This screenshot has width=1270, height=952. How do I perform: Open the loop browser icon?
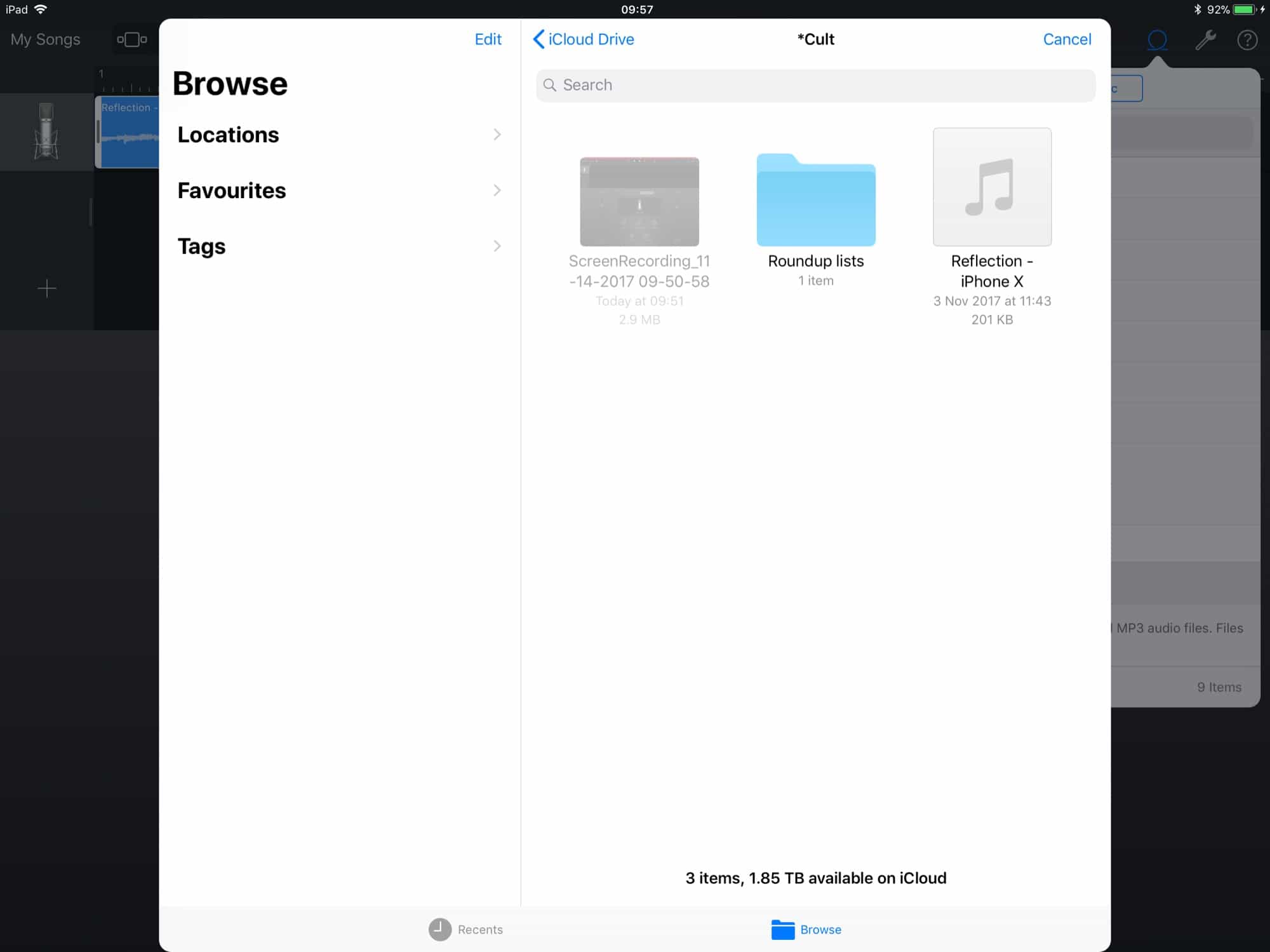click(x=1157, y=40)
